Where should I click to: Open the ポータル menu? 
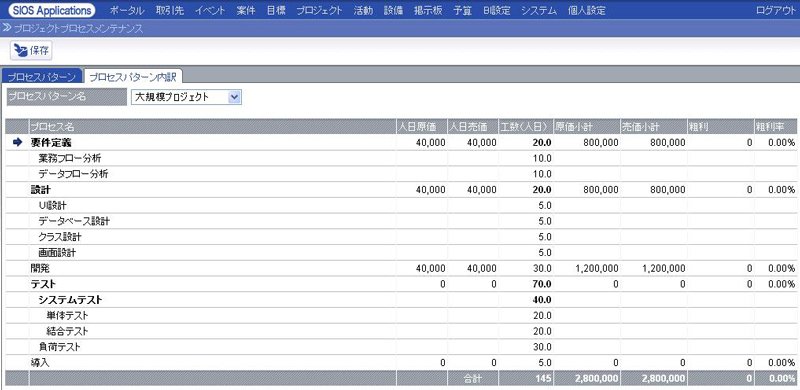127,11
